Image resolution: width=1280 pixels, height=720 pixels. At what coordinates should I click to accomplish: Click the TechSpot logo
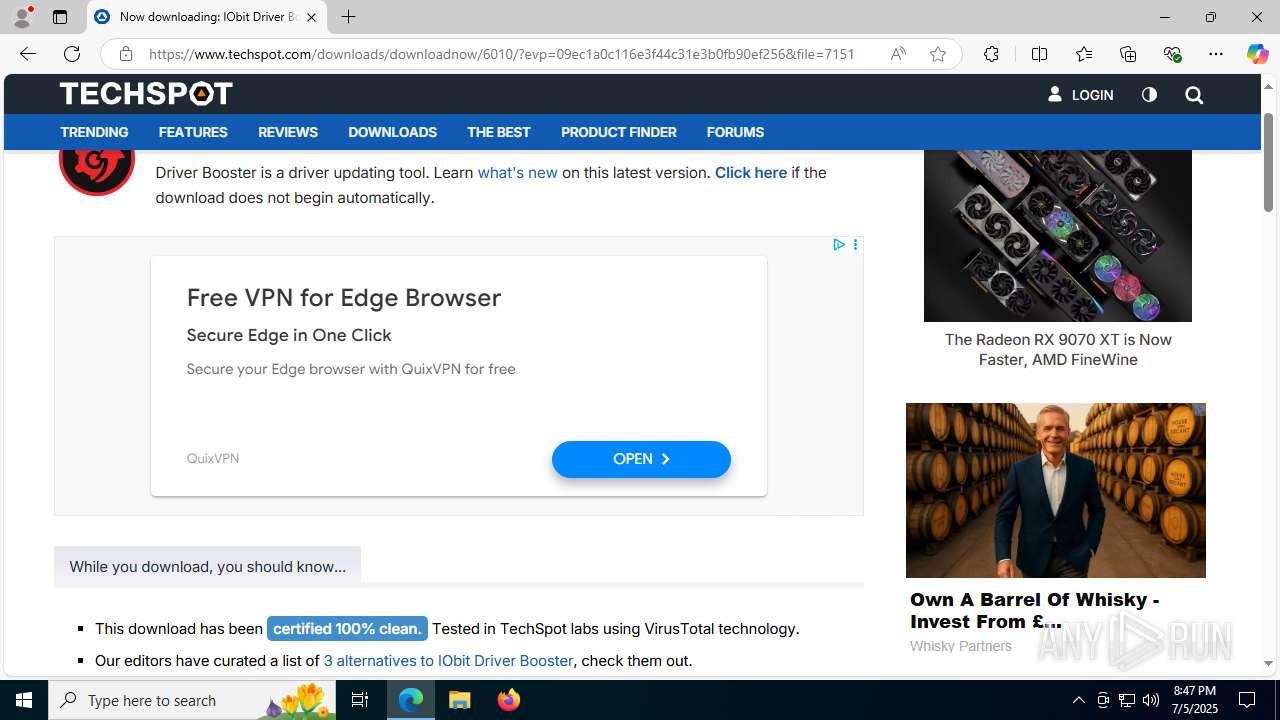(146, 93)
